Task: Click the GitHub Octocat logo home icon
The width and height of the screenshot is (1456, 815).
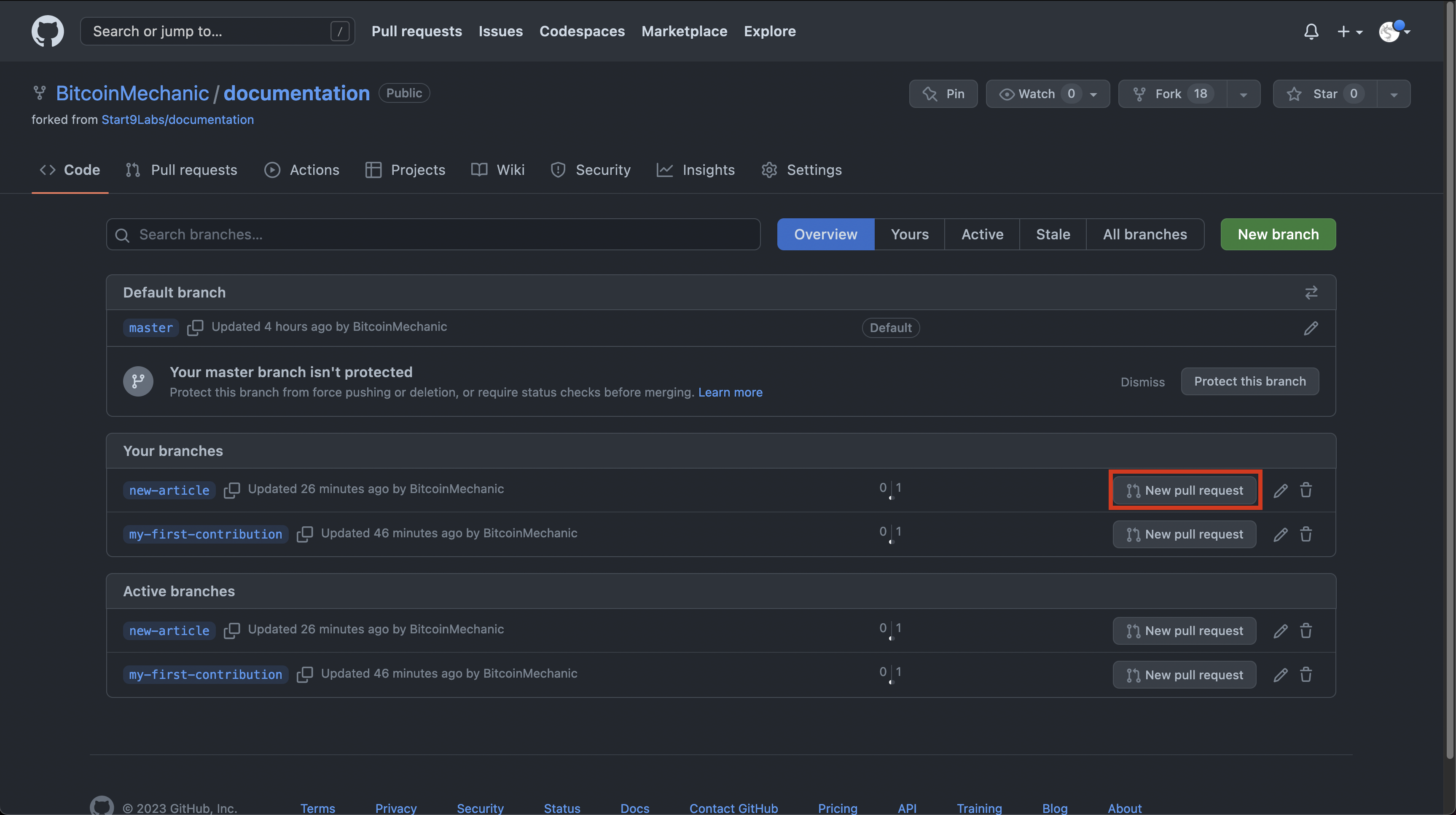Action: (48, 31)
